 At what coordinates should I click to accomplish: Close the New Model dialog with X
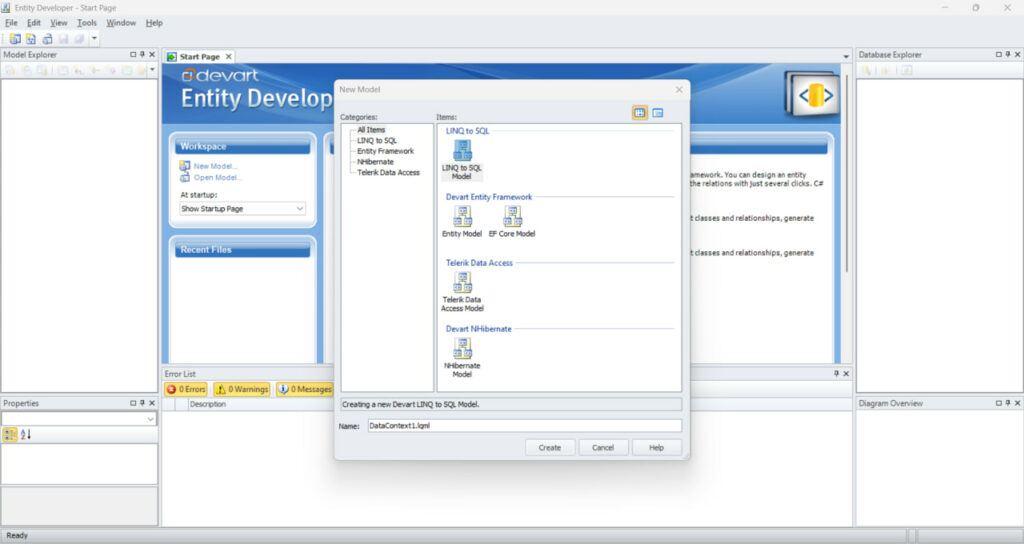pos(679,89)
